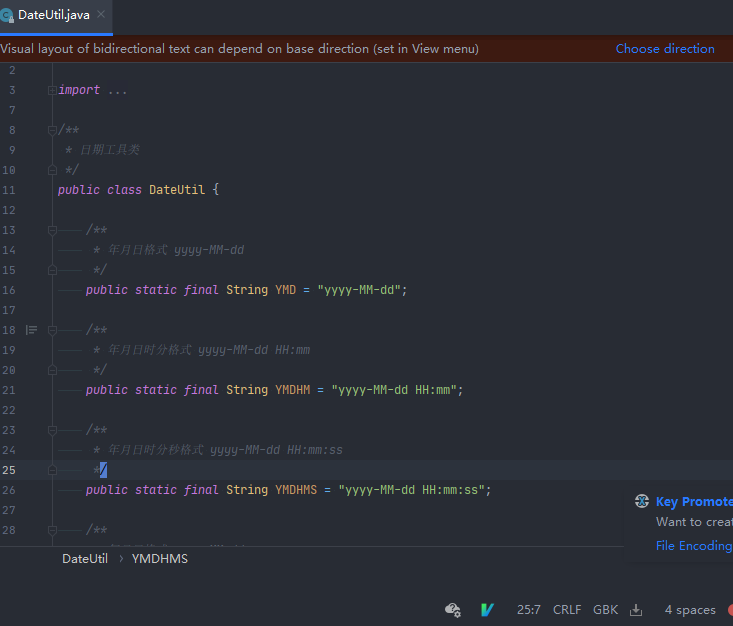The height and width of the screenshot is (626, 733).
Task: Fold the Javadoc comment starting on line 18
Action: [52, 331]
